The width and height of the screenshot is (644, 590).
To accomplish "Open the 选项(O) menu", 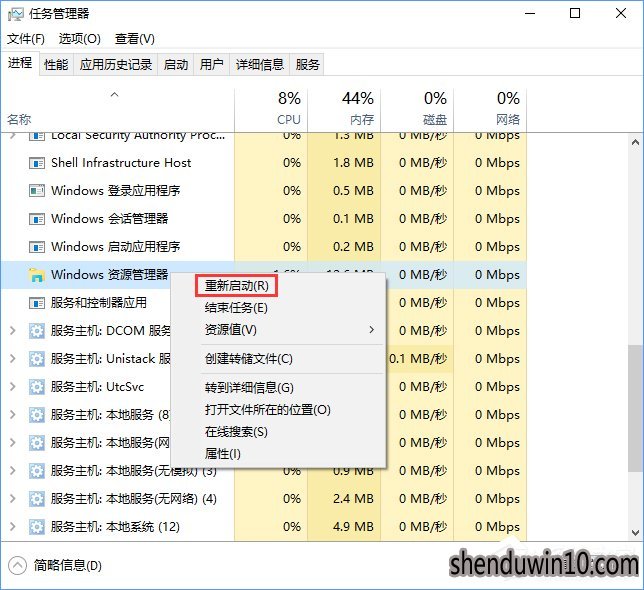I will coord(79,39).
